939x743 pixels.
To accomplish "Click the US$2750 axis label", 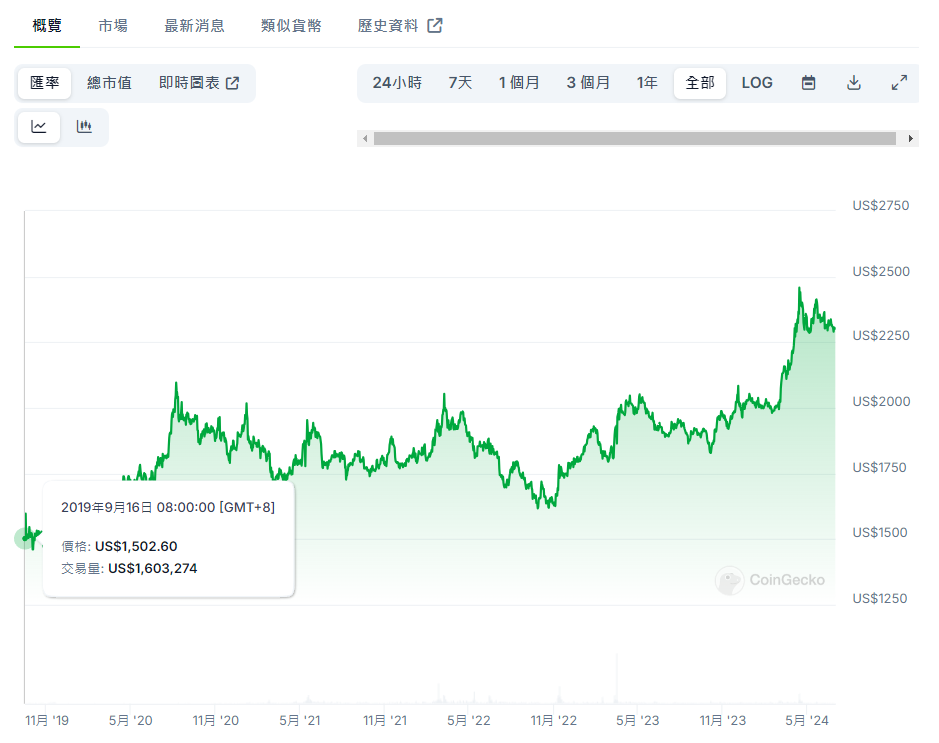I will click(881, 205).
